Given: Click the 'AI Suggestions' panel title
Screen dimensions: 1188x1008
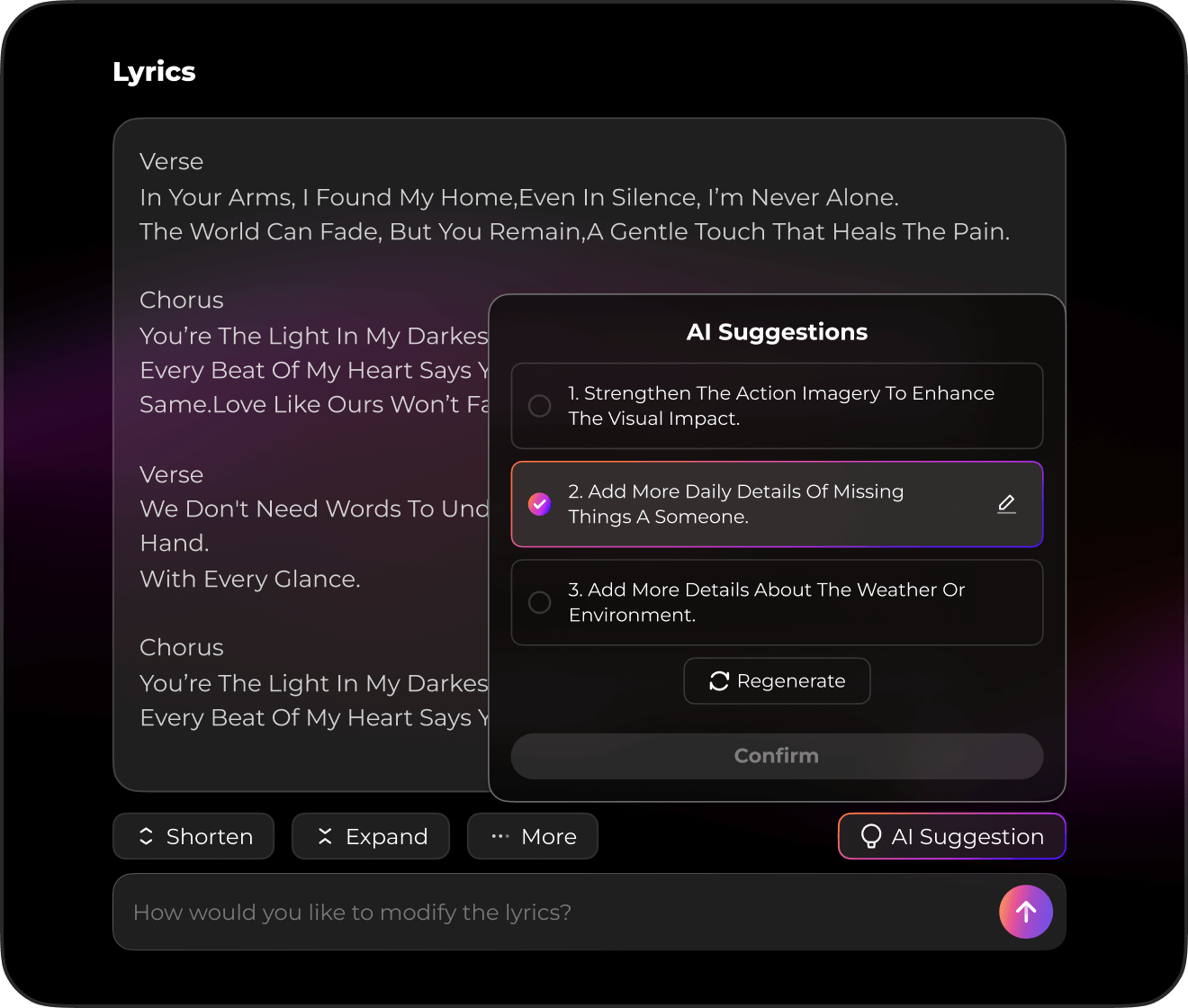Looking at the screenshot, I should [777, 332].
